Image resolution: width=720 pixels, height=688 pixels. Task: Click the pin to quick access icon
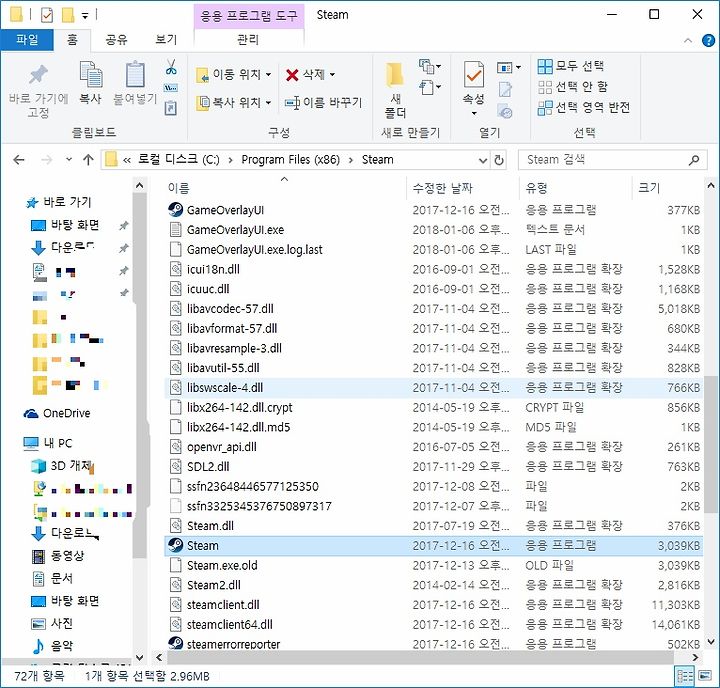pyautogui.click(x=38, y=76)
